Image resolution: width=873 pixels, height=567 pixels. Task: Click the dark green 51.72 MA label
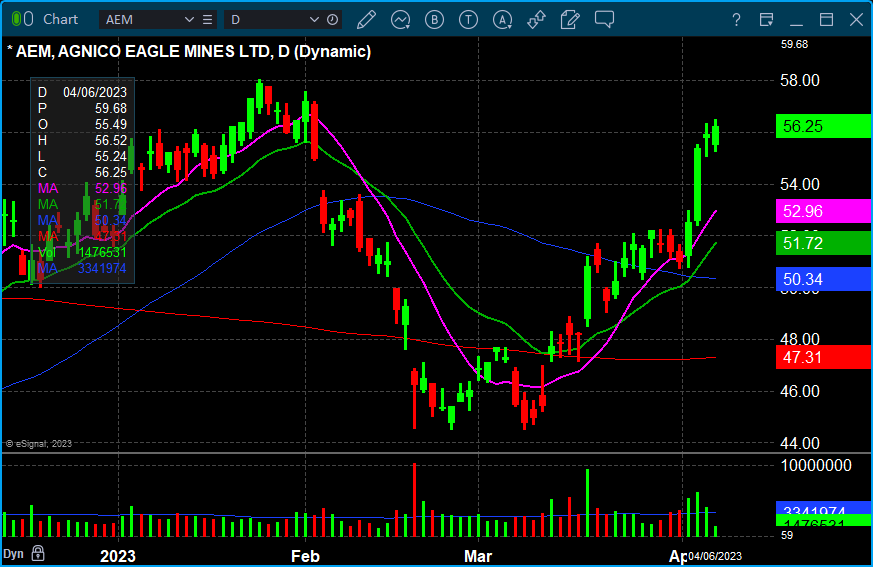click(823, 243)
